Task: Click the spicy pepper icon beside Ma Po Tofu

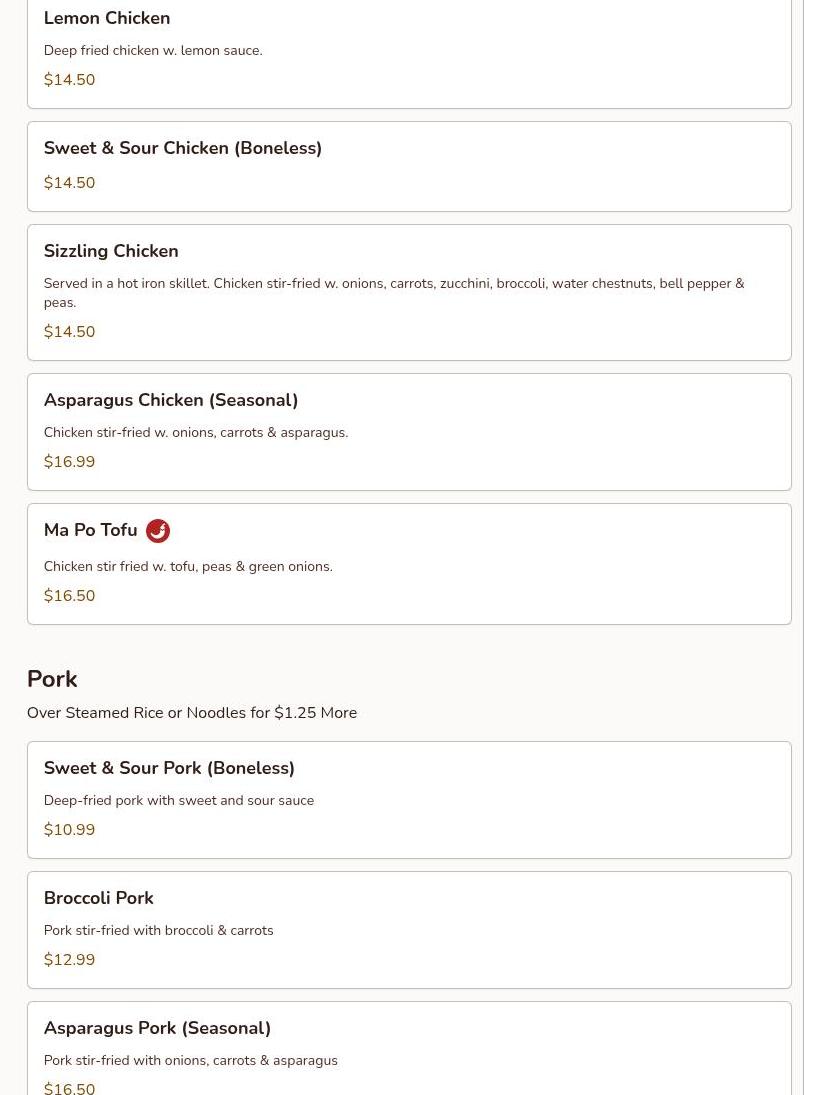Action: 158,531
